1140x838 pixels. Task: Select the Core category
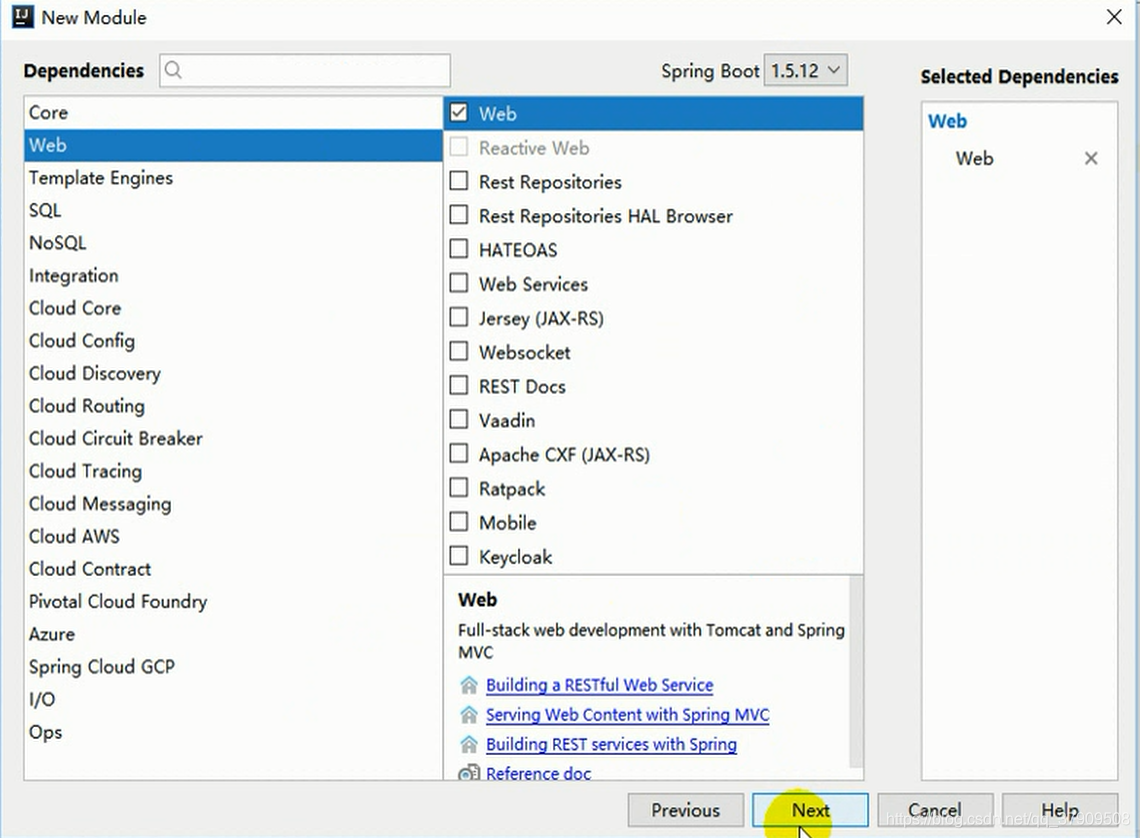233,113
